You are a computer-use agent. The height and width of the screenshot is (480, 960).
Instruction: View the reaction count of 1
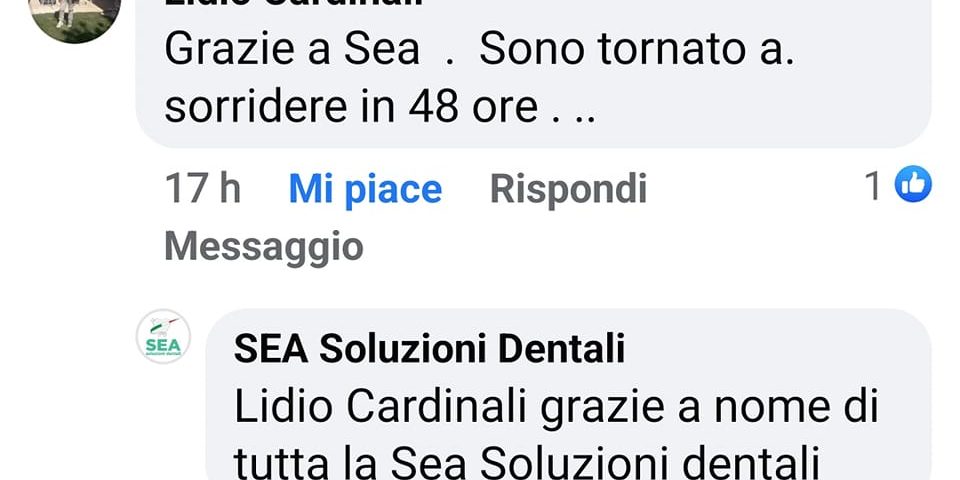(872, 186)
